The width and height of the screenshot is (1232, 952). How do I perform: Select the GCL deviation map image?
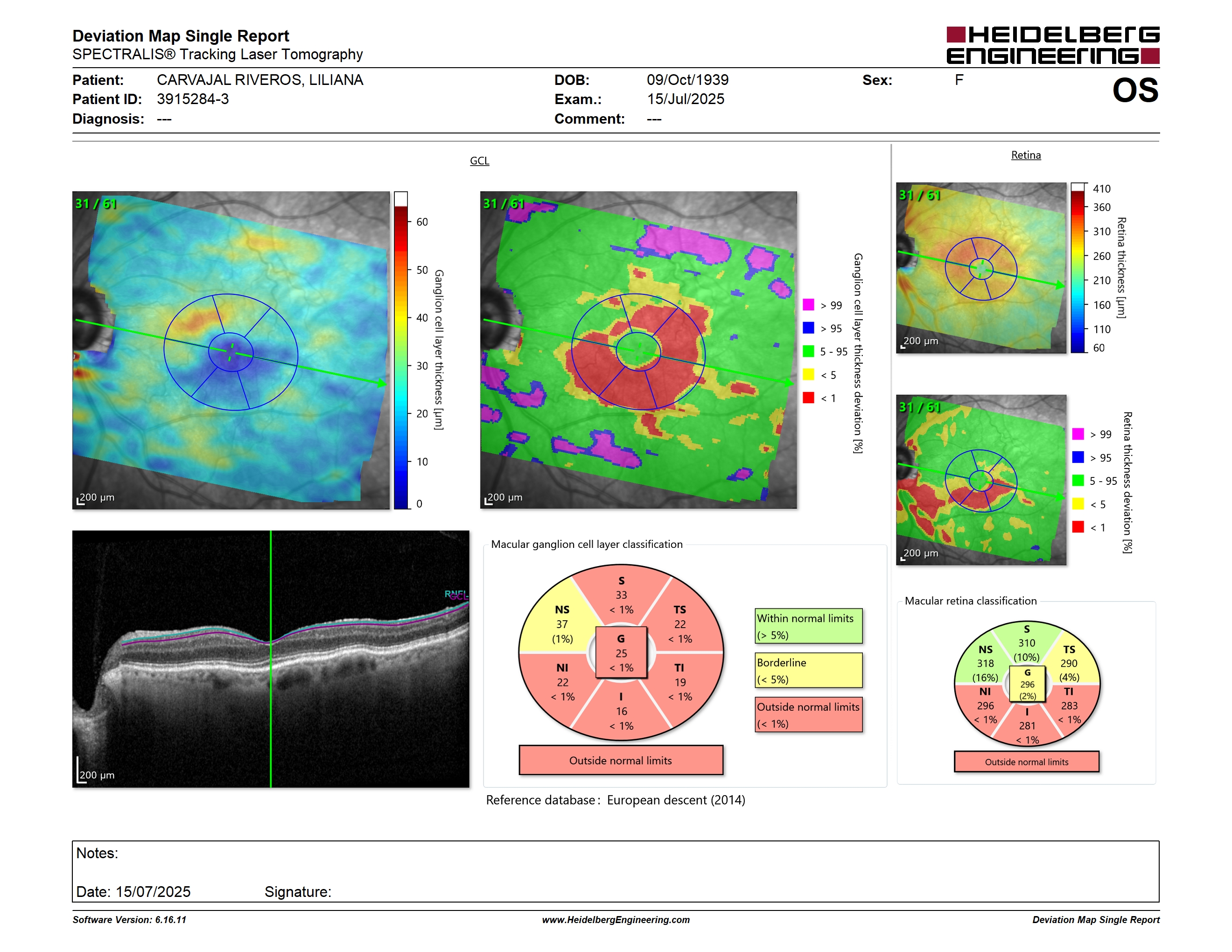[x=638, y=350]
